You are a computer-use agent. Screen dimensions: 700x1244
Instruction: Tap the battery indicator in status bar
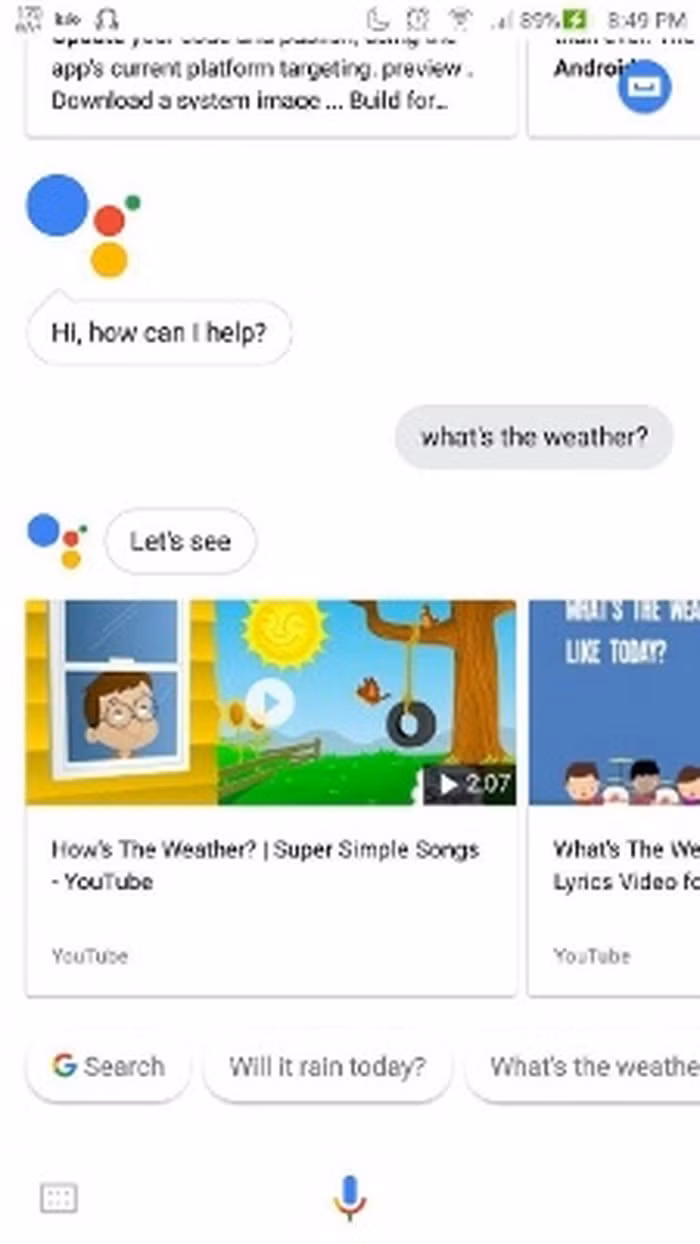pyautogui.click(x=575, y=19)
